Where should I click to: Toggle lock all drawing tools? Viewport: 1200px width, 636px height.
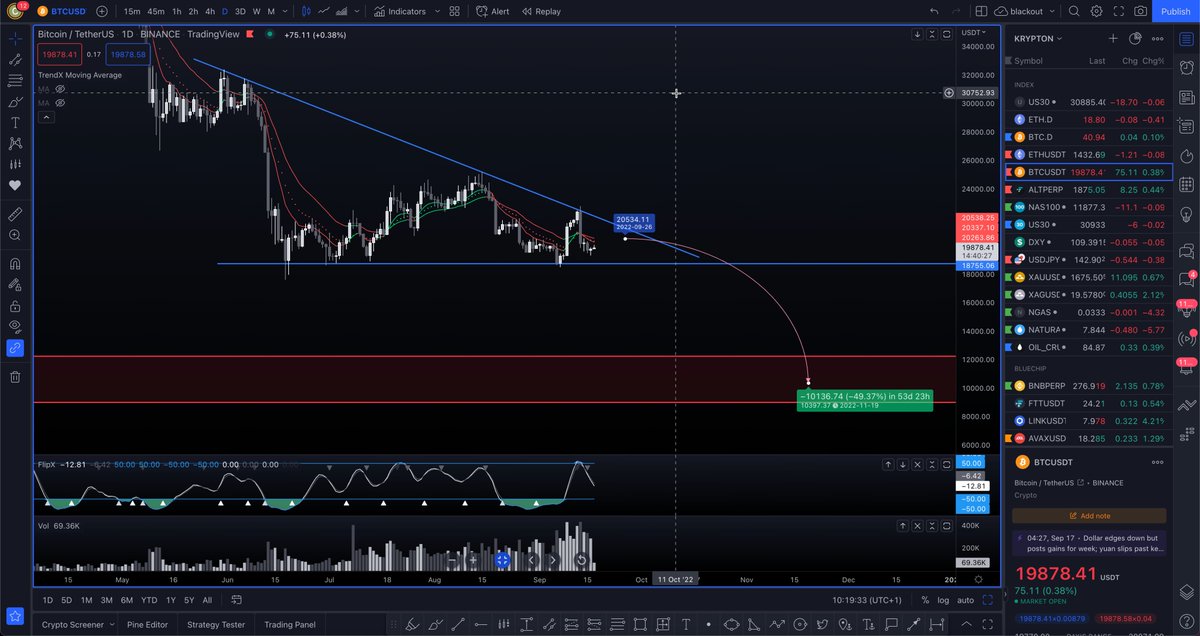pyautogui.click(x=15, y=306)
